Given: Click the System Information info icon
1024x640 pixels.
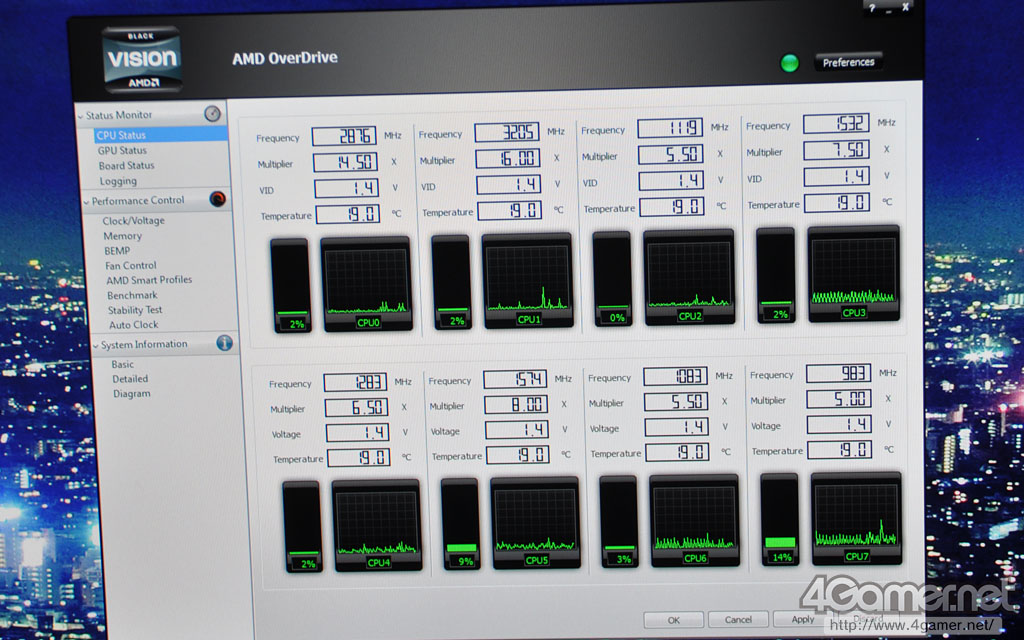Looking at the screenshot, I should point(224,343).
